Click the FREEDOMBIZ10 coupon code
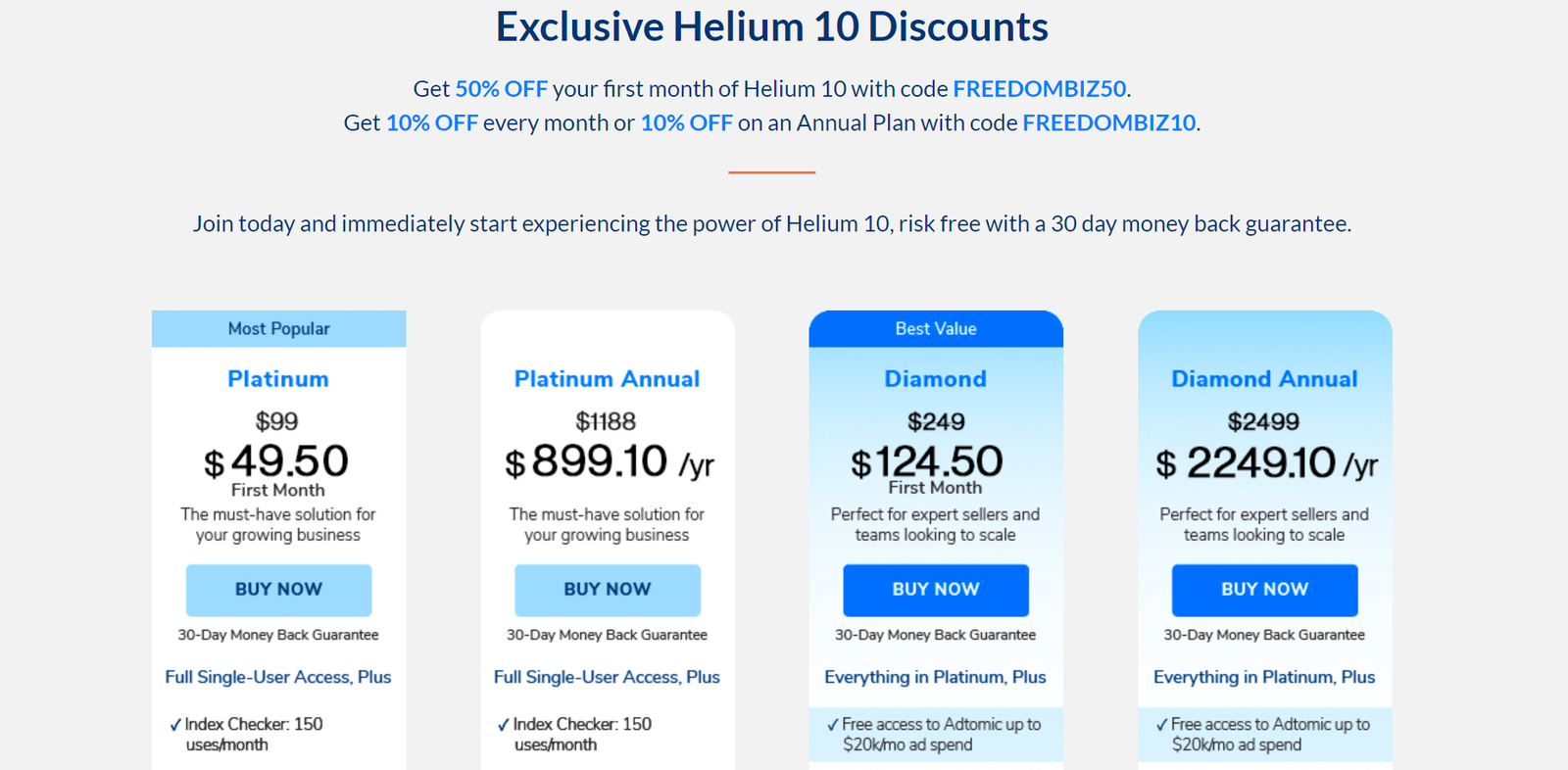 point(1109,123)
